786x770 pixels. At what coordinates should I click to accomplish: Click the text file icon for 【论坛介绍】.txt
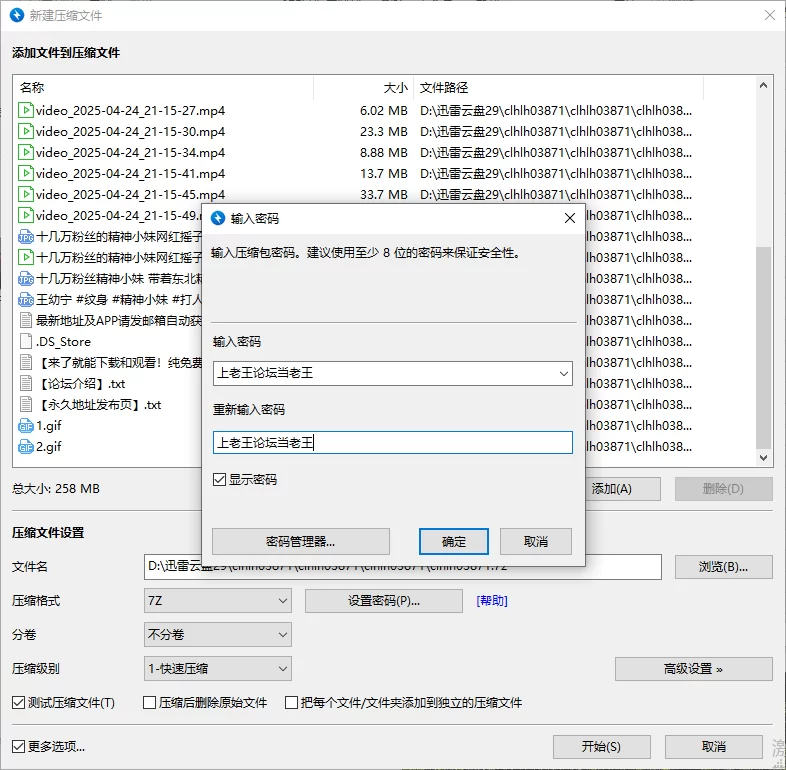27,384
